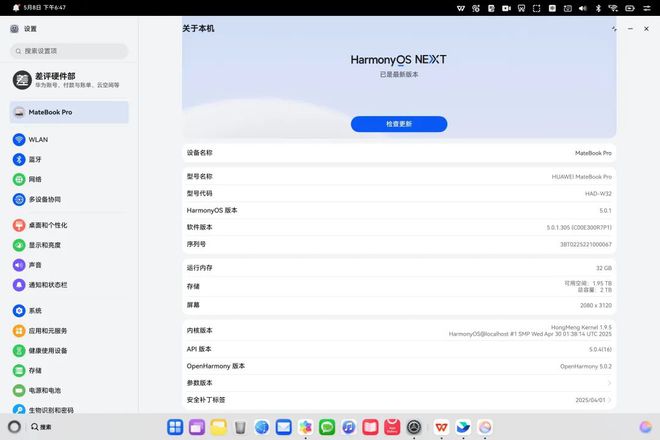Click the purple window app in dock
The height and width of the screenshot is (440, 660).
click(x=197, y=427)
